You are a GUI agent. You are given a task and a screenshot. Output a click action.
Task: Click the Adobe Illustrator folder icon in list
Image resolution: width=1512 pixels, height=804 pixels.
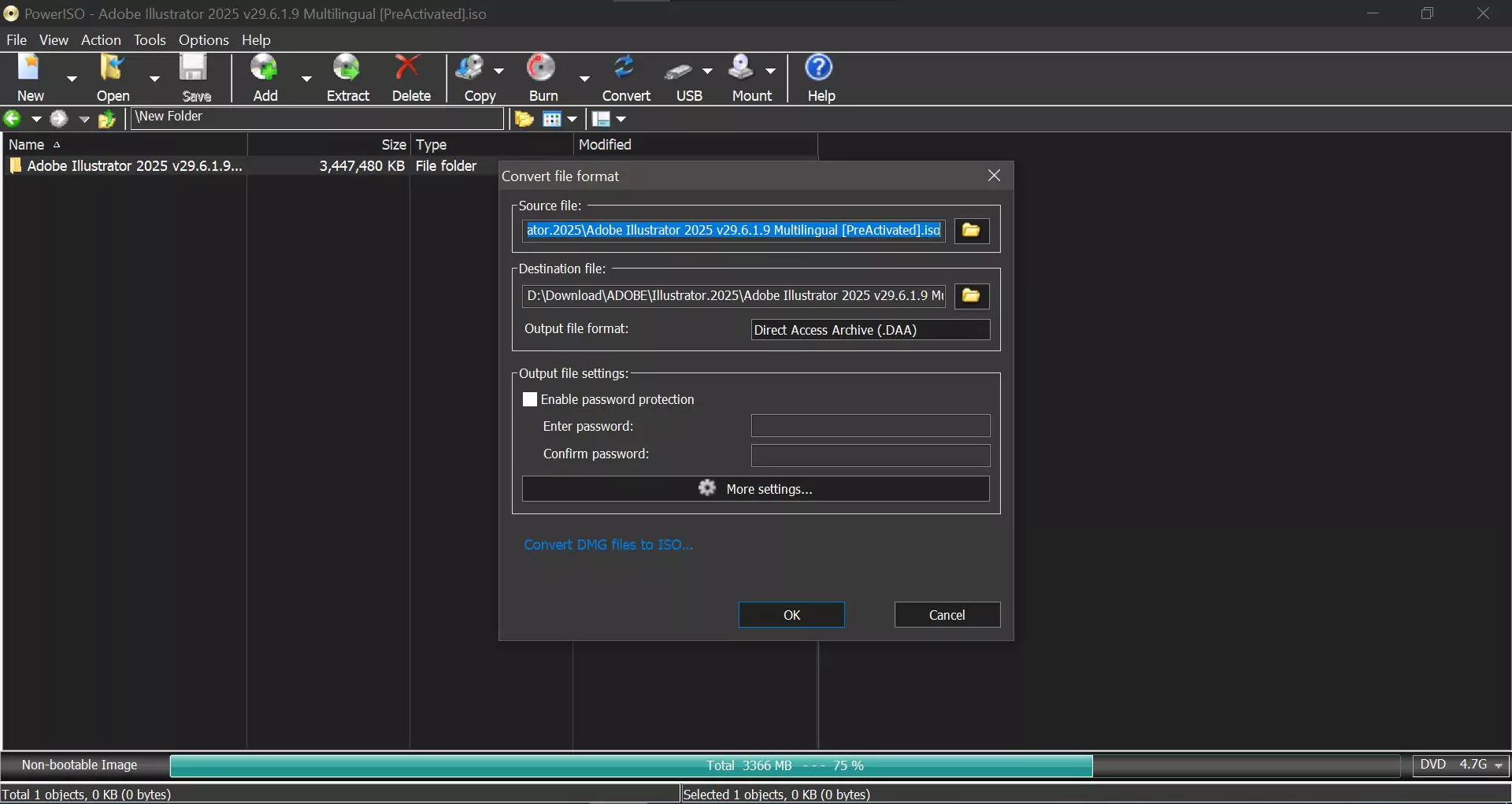[x=15, y=165]
